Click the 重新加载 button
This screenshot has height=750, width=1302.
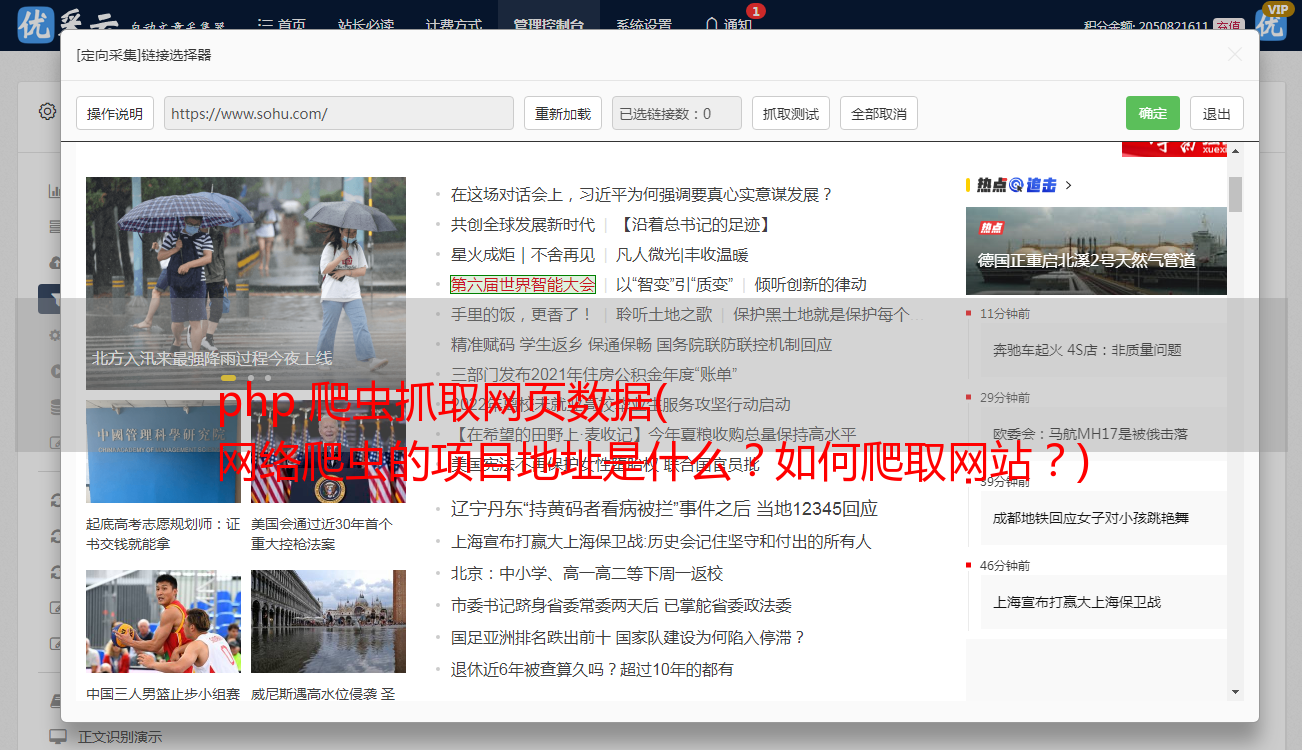pyautogui.click(x=562, y=114)
